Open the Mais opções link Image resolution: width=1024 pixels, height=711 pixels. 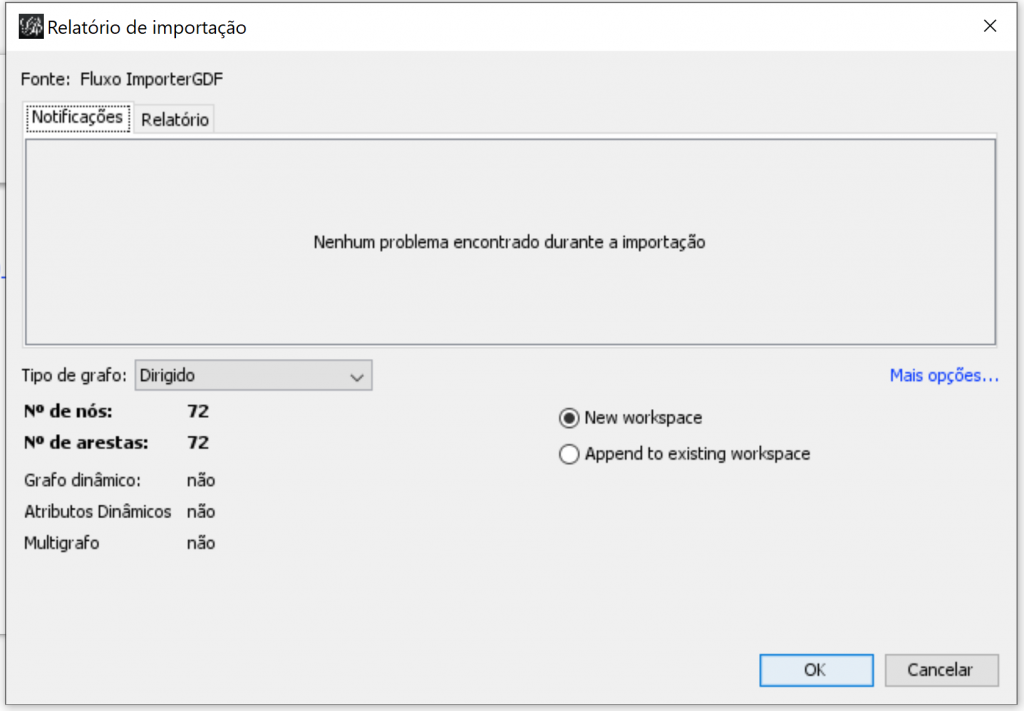point(944,376)
